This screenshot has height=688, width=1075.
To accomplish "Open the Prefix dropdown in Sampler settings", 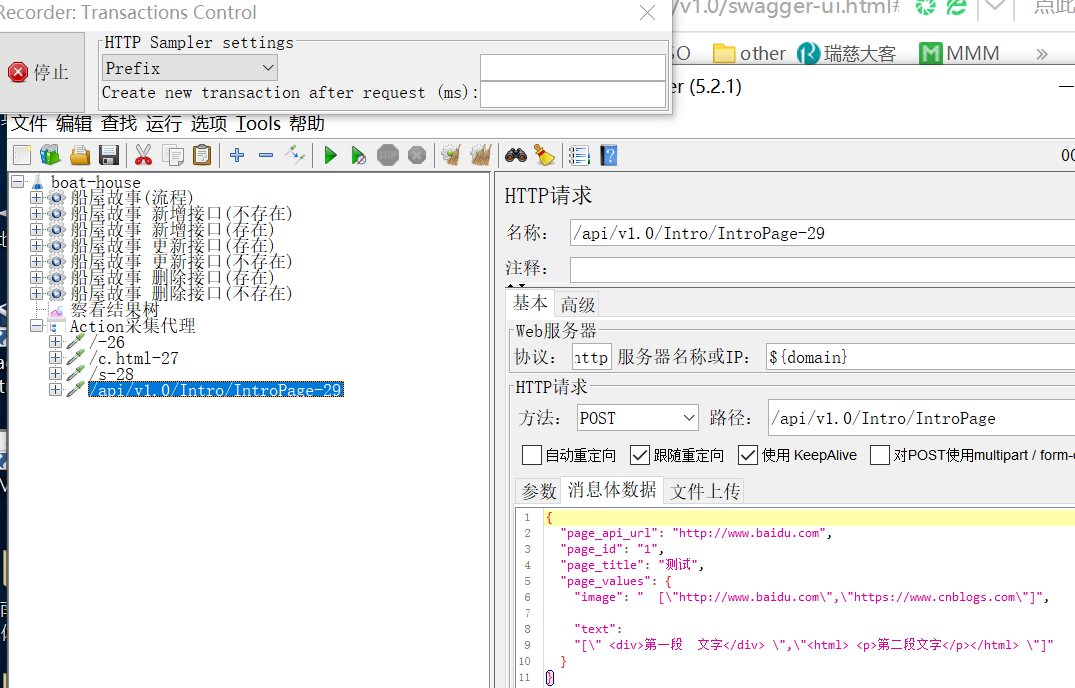I will tap(190, 68).
